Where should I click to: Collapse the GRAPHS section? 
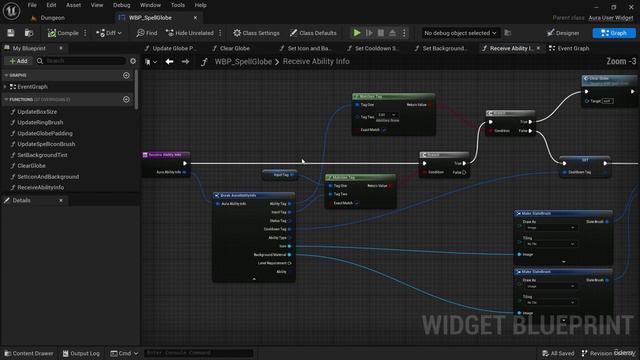(x=6, y=76)
